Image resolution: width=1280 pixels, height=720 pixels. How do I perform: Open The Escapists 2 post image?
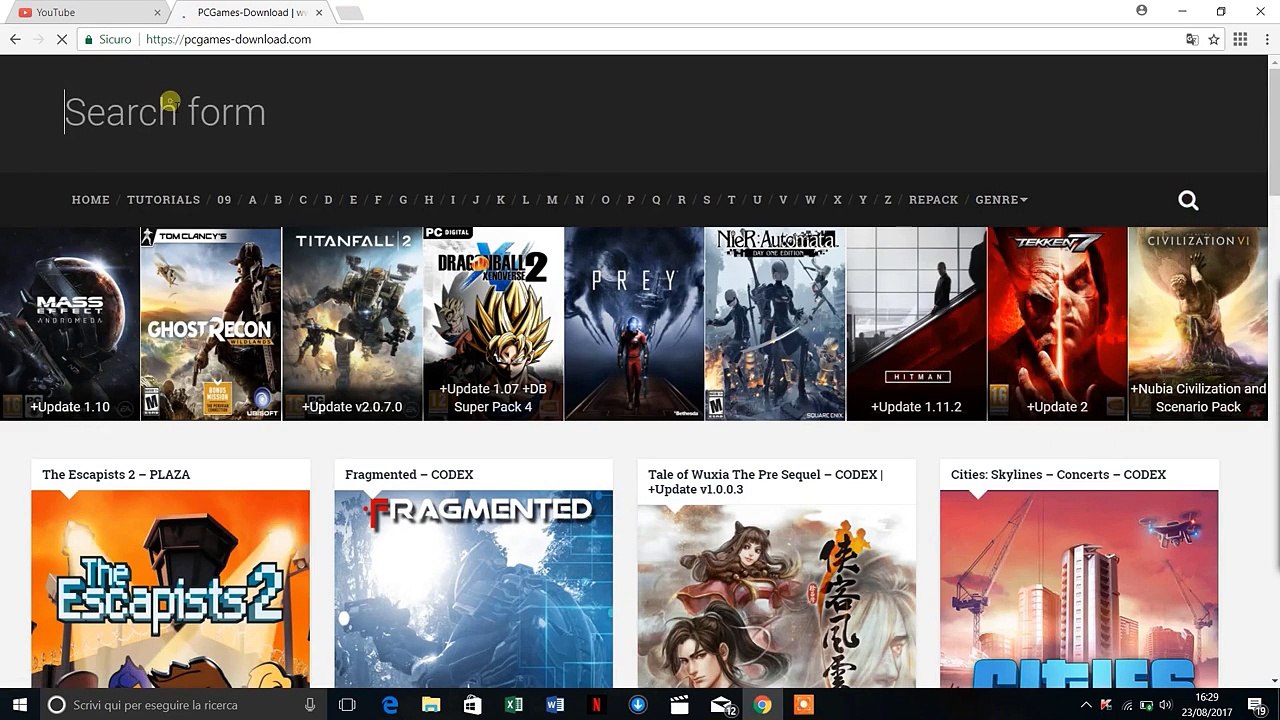tap(171, 588)
